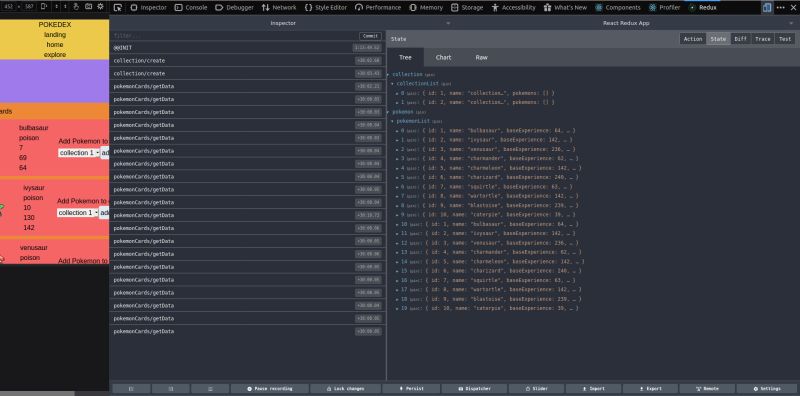Collapse the collection state node
The height and width of the screenshot is (396, 800).
pyautogui.click(x=389, y=75)
